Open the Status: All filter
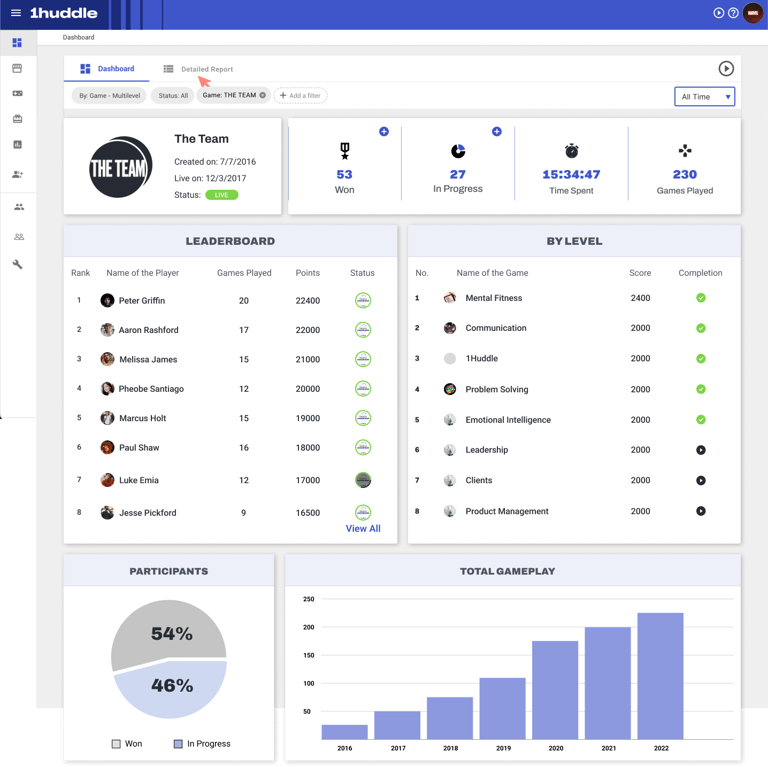Viewport: 768px width, 767px height. tap(173, 96)
